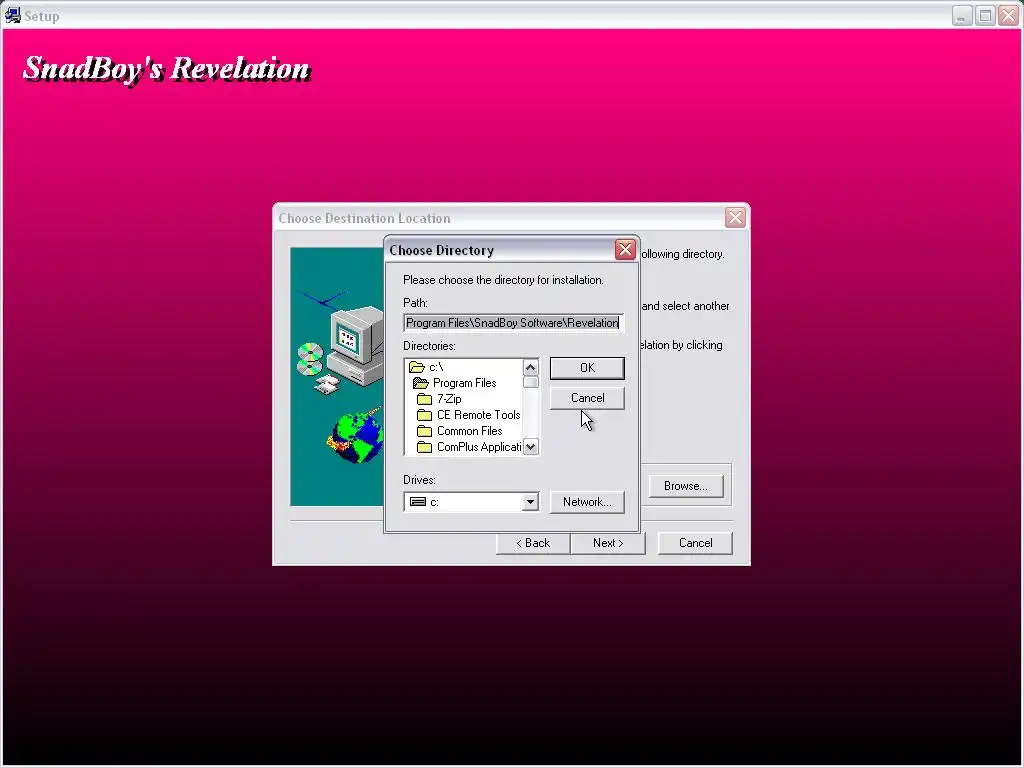Screen dimensions: 1024x768
Task: Expand the Drives combo box arrow
Action: coord(530,502)
